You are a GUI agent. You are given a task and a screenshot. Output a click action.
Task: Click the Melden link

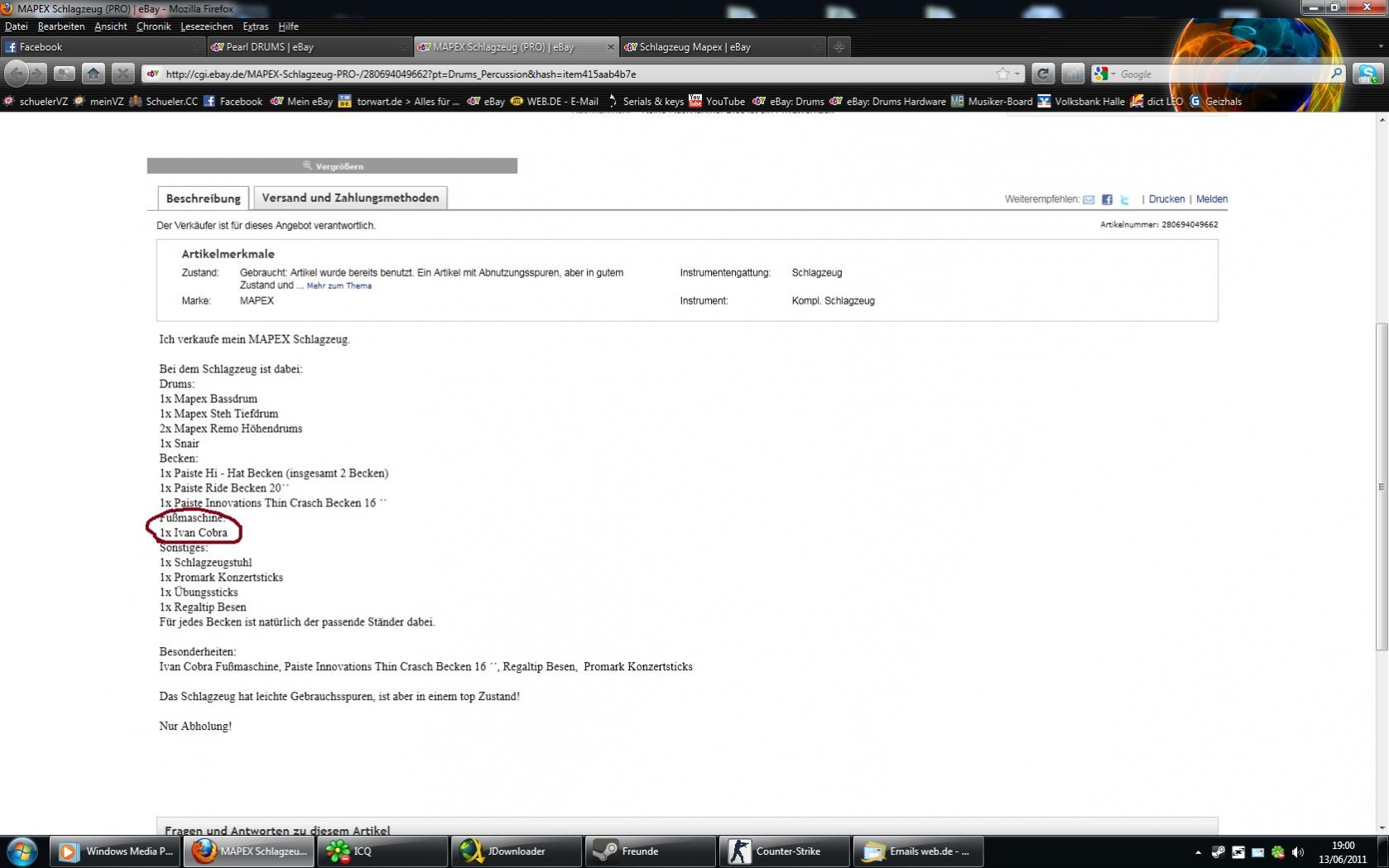click(1212, 199)
